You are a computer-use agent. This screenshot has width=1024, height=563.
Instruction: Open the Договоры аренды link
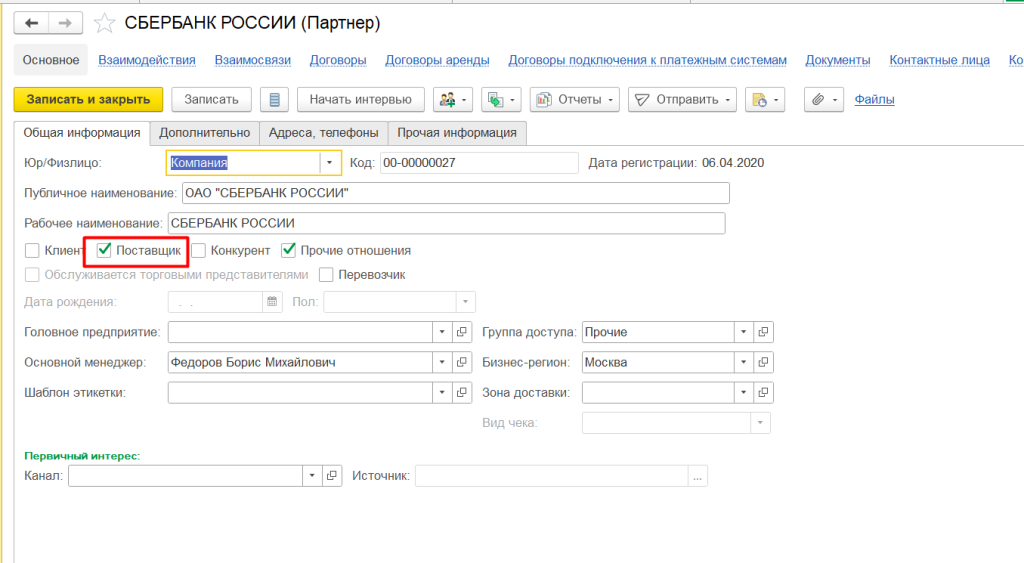[x=437, y=60]
